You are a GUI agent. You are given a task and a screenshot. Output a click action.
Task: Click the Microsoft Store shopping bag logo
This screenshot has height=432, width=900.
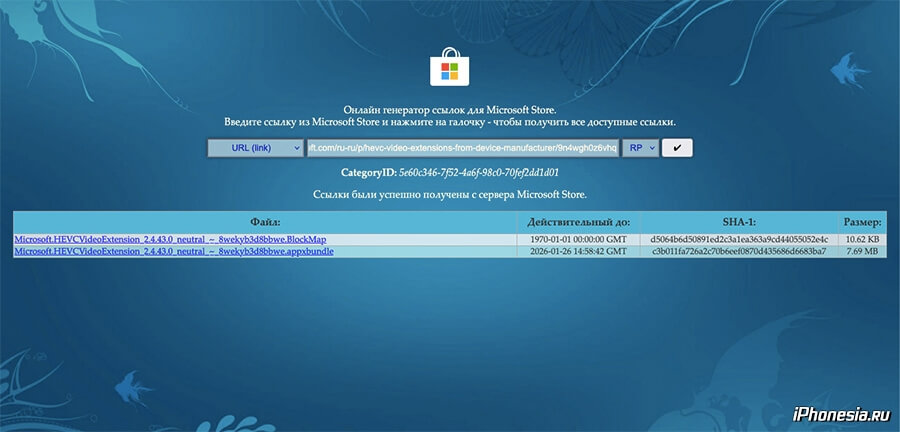[x=450, y=69]
